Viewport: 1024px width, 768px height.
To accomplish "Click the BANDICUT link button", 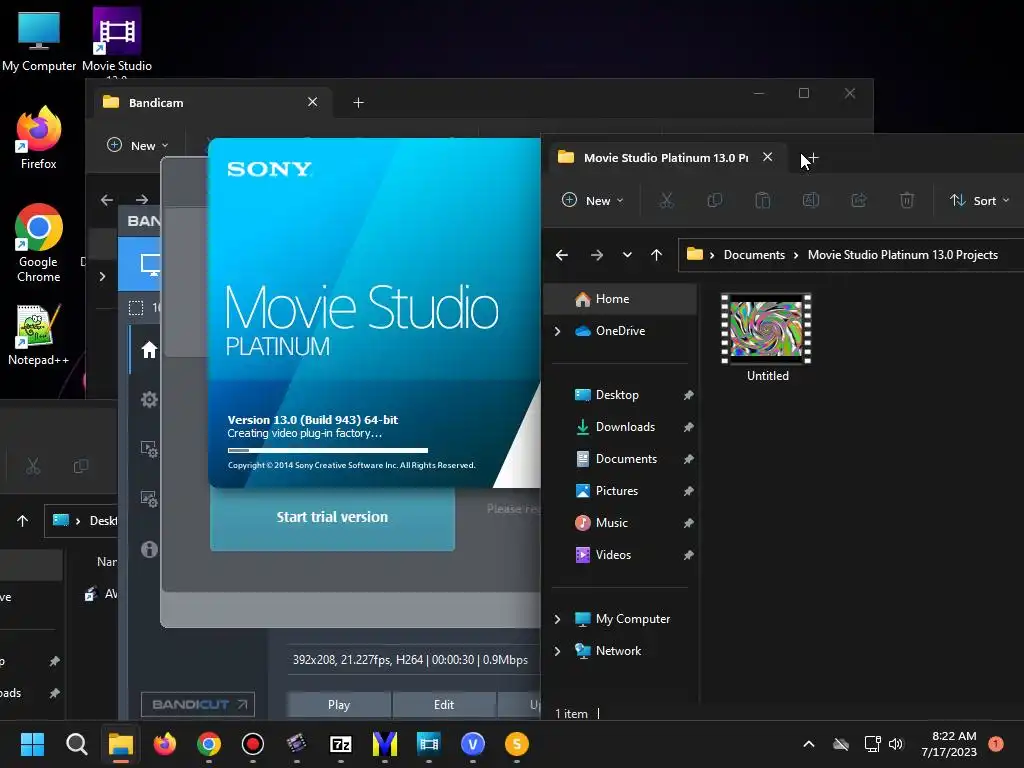I will coord(198,705).
